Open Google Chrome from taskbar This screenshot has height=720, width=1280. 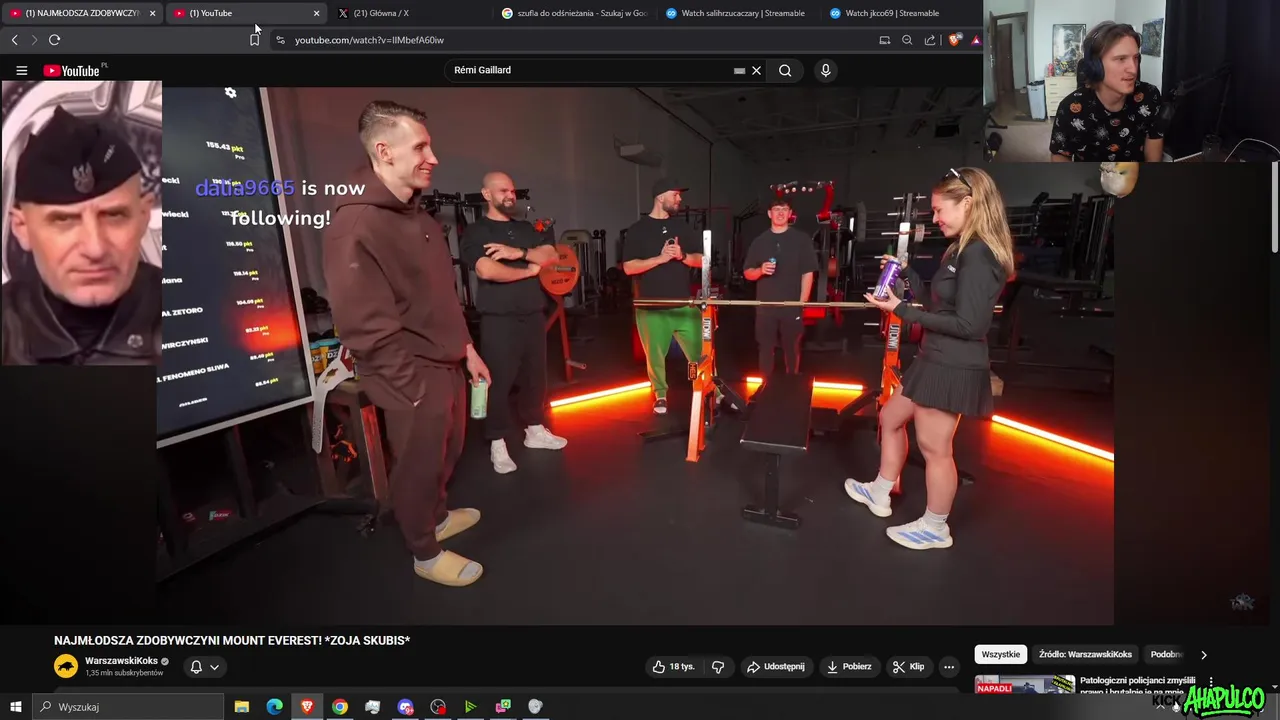(340, 707)
